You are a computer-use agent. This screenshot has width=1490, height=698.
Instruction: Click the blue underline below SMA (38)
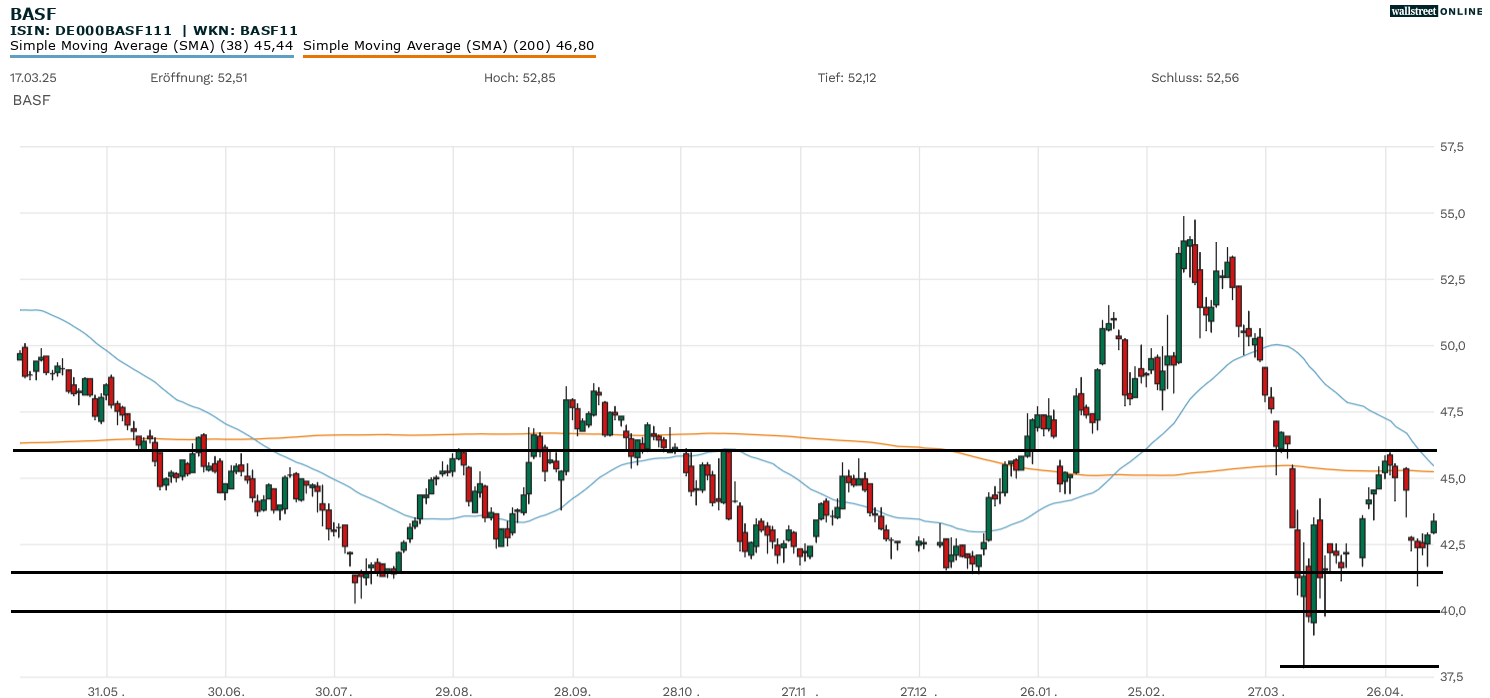coord(152,56)
